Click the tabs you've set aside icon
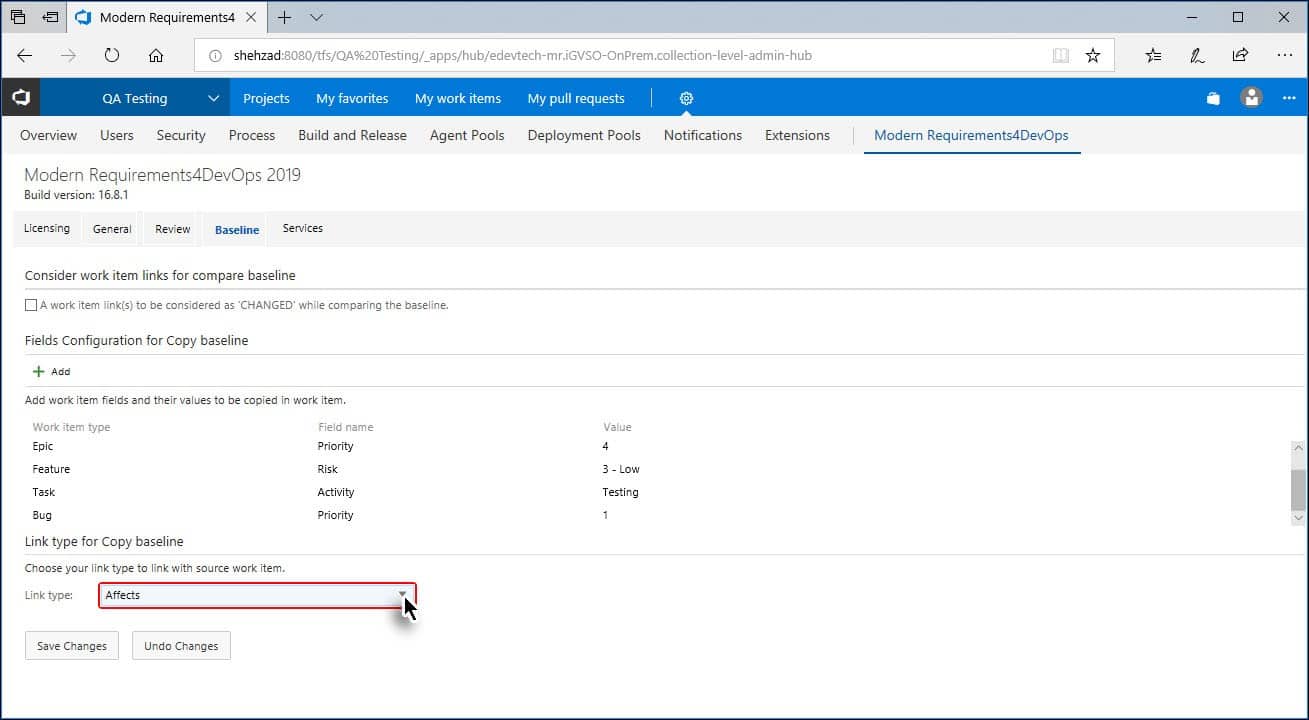Viewport: 1309px width, 720px height. click(18, 17)
